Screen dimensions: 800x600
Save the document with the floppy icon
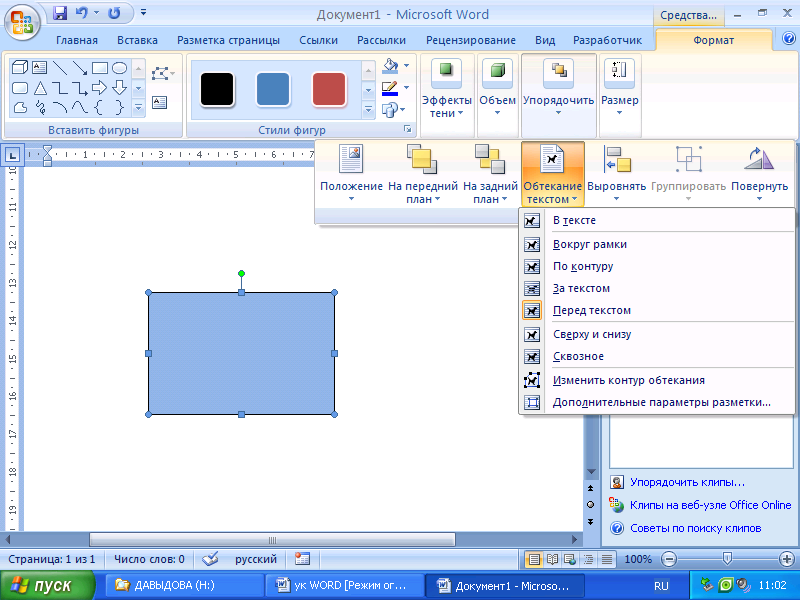[60, 13]
